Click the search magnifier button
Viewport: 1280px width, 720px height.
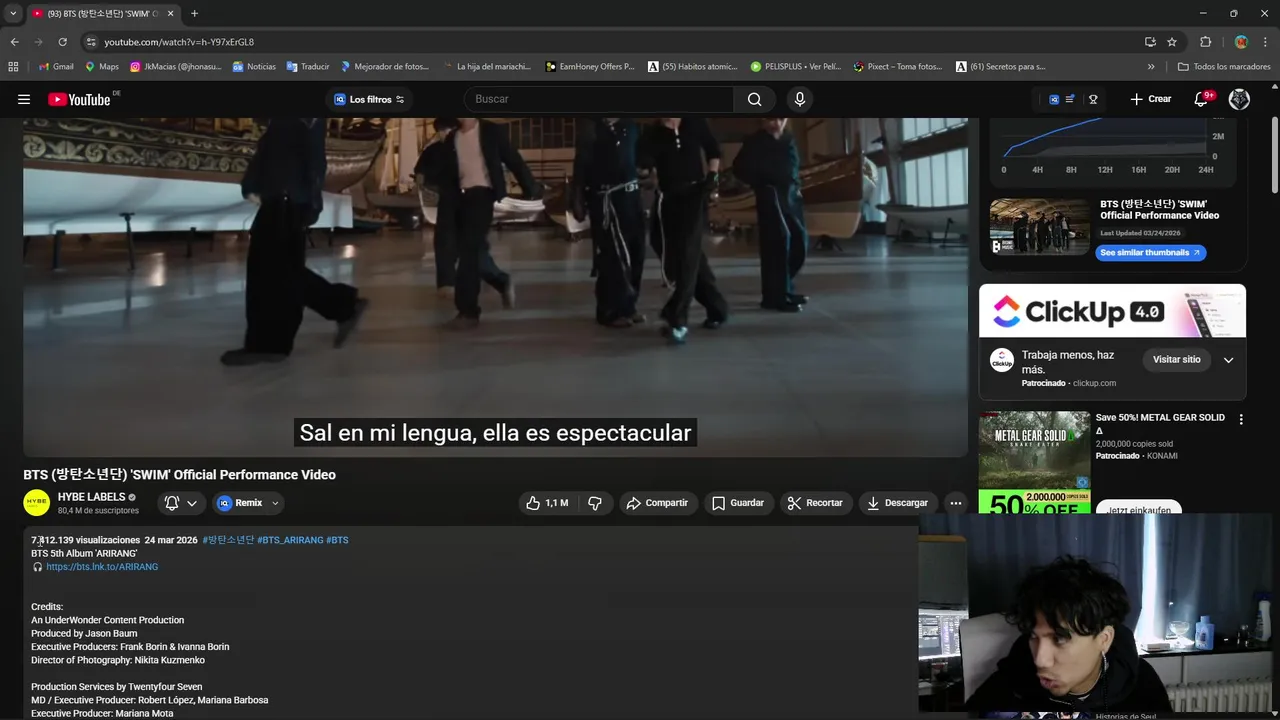(x=755, y=99)
